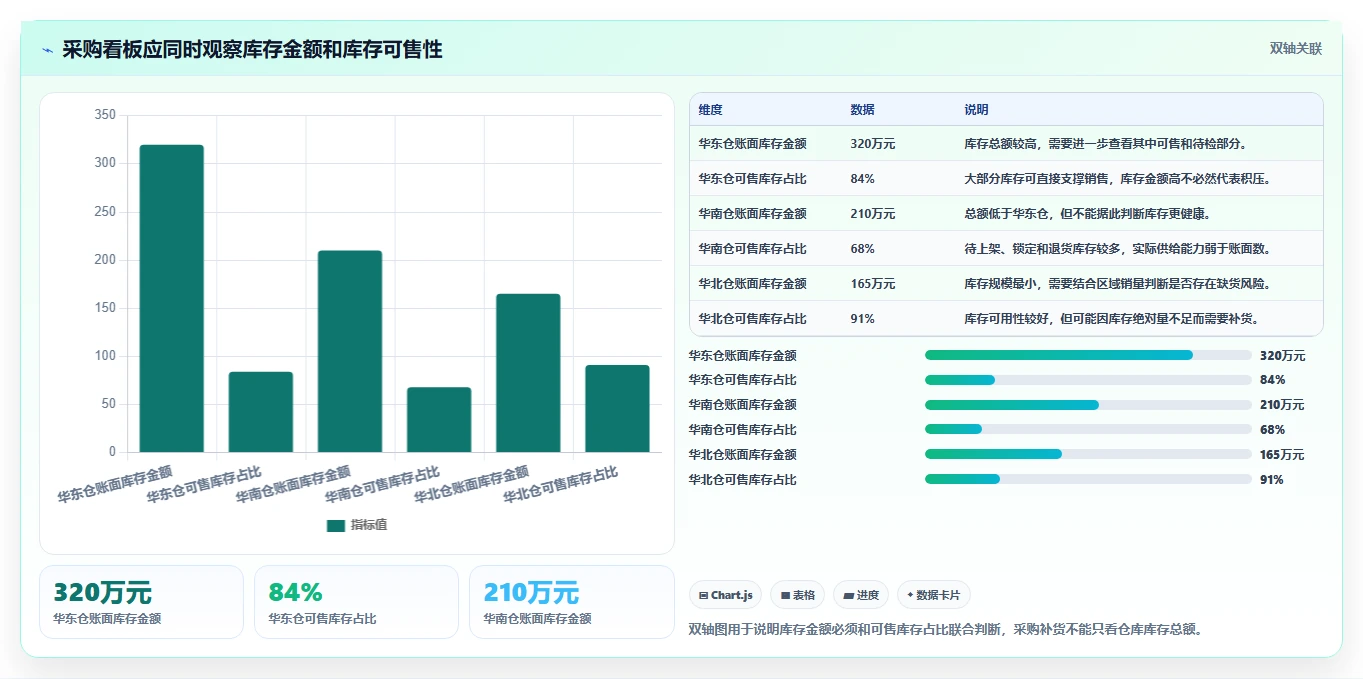This screenshot has width=1363, height=679.
Task: Click the 维度 column header
Action: (711, 110)
